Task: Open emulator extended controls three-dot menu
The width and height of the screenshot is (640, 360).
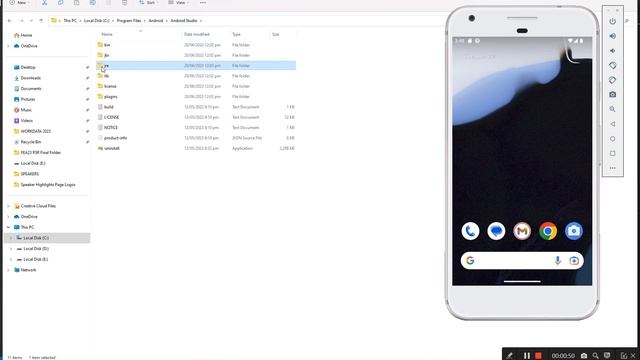Action: (613, 168)
